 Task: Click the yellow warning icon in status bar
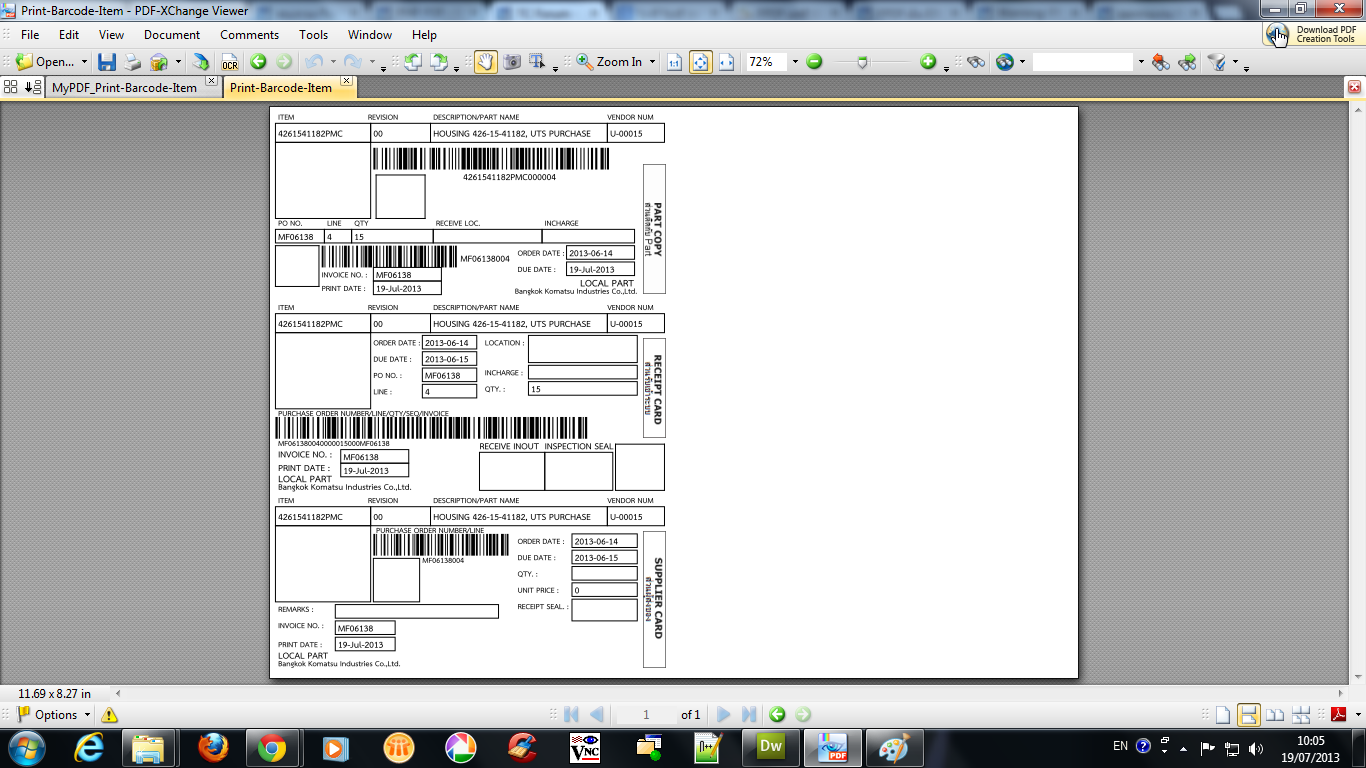click(x=110, y=715)
